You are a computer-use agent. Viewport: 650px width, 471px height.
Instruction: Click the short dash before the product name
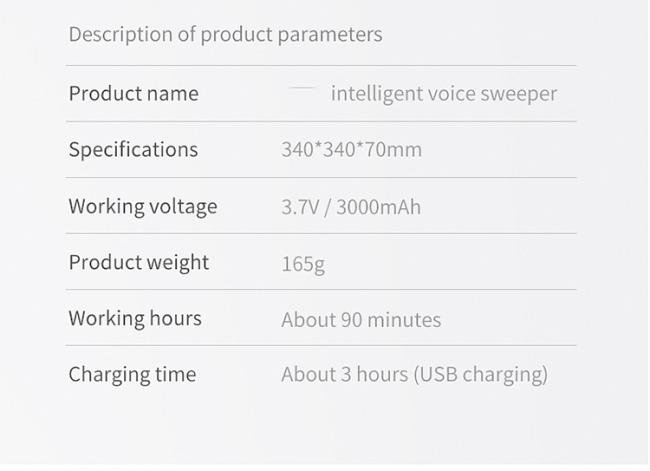point(302,88)
